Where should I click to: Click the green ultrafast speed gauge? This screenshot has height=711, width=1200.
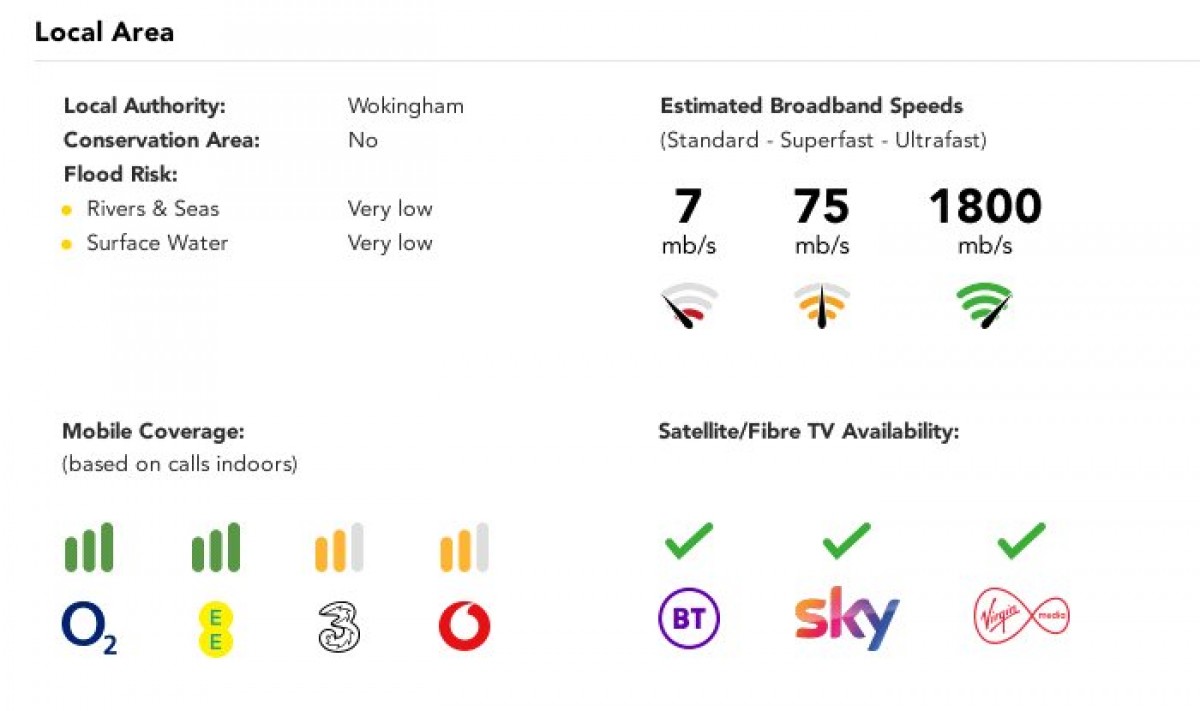tap(985, 305)
